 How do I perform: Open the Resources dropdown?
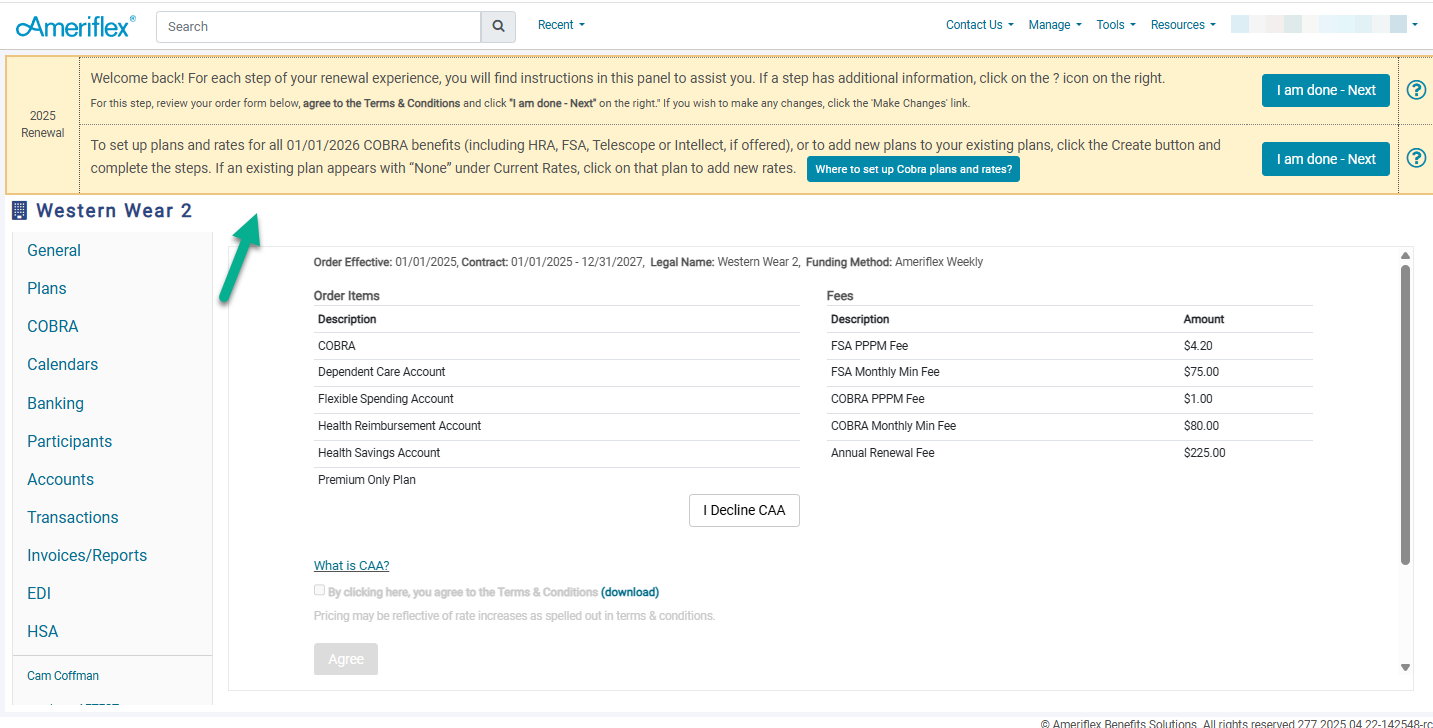(x=1183, y=25)
